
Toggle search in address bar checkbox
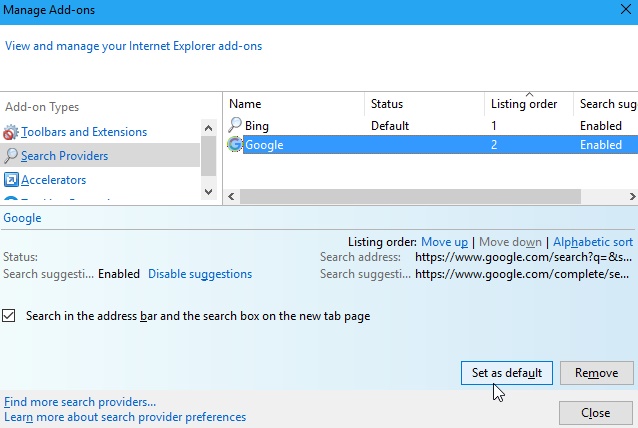click(9, 316)
